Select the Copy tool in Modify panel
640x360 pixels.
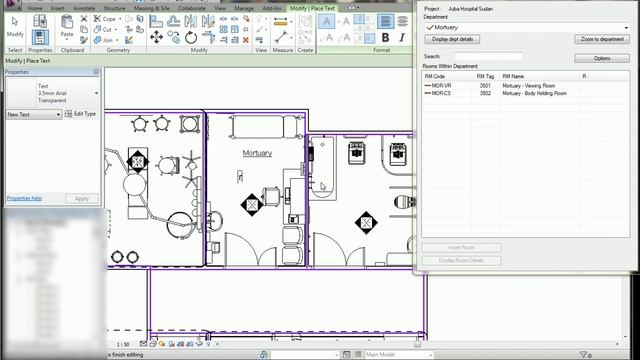pos(173,38)
